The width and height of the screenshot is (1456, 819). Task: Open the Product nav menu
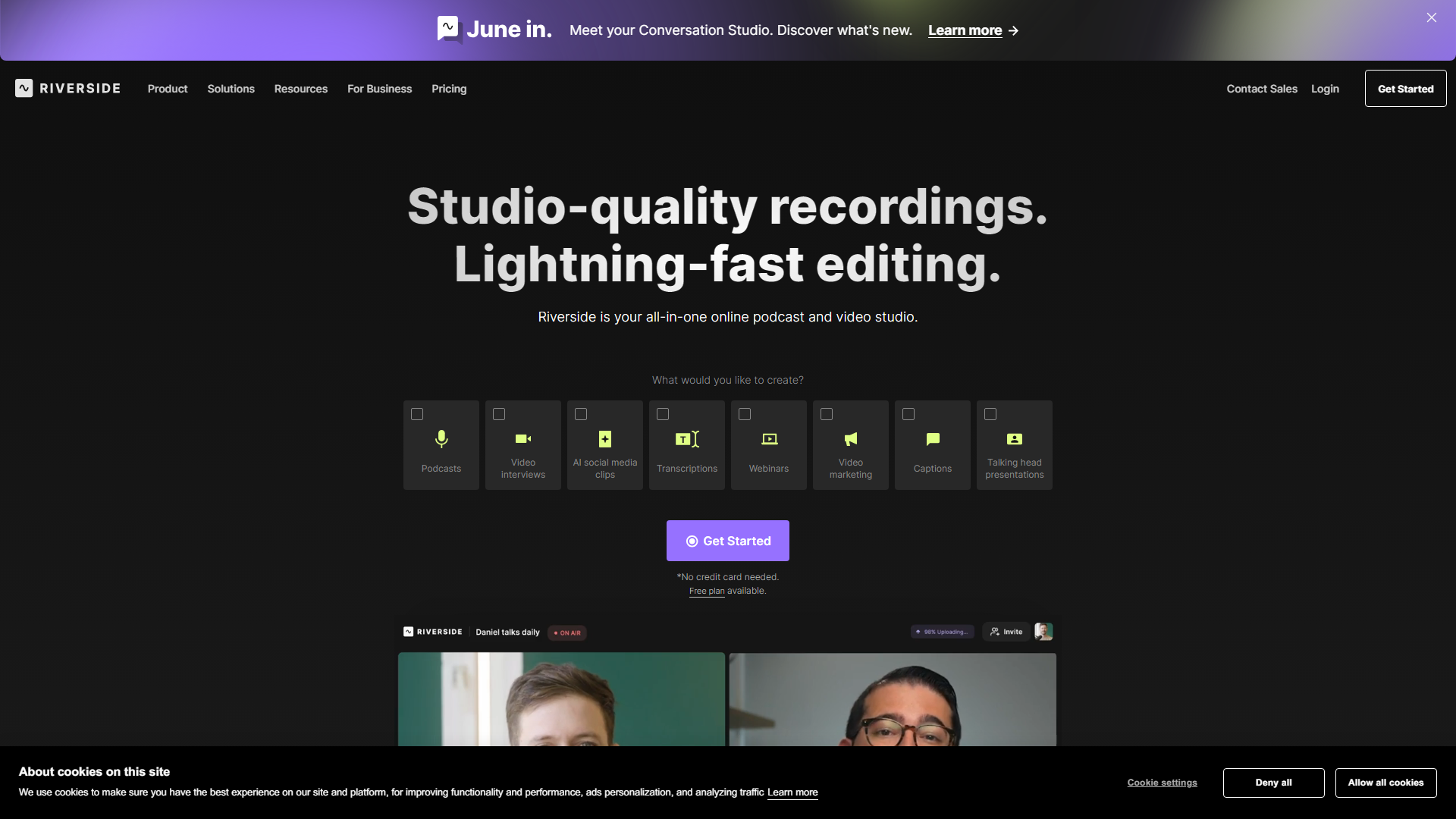point(168,89)
